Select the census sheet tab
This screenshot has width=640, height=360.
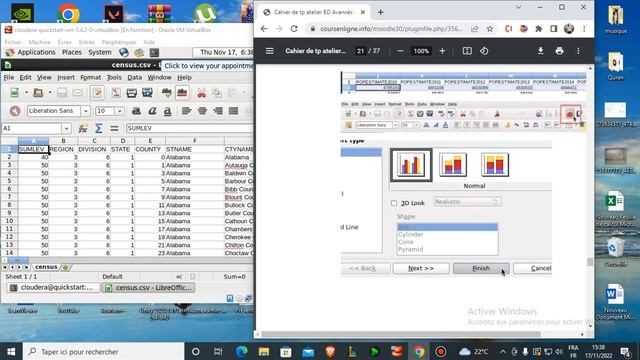pyautogui.click(x=46, y=267)
